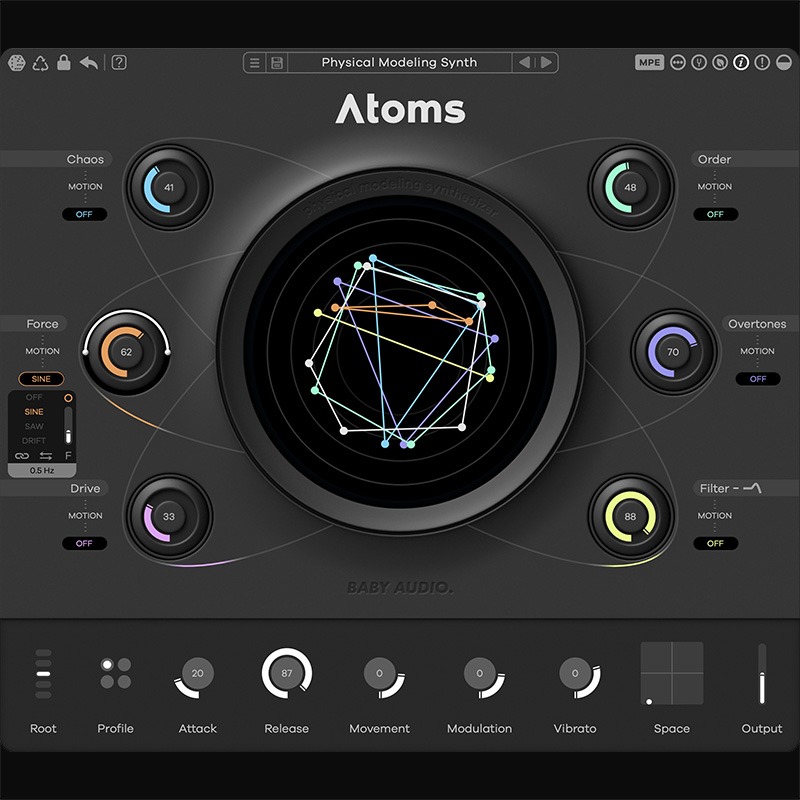
Task: Click the three-dots circle icon near MPE
Action: tap(678, 62)
